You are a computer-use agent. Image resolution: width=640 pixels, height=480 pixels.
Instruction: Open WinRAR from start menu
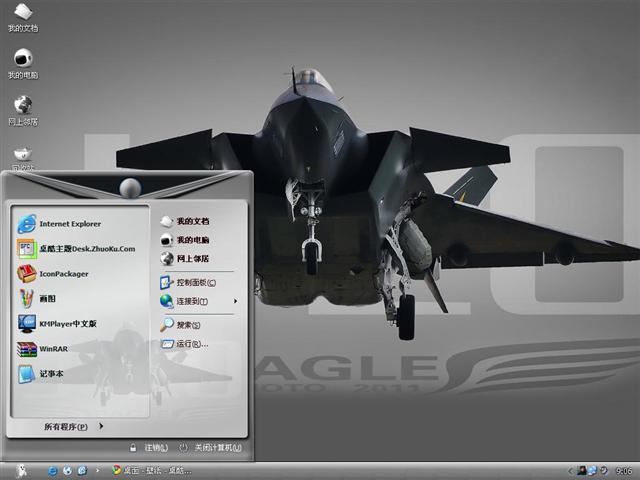click(42, 349)
